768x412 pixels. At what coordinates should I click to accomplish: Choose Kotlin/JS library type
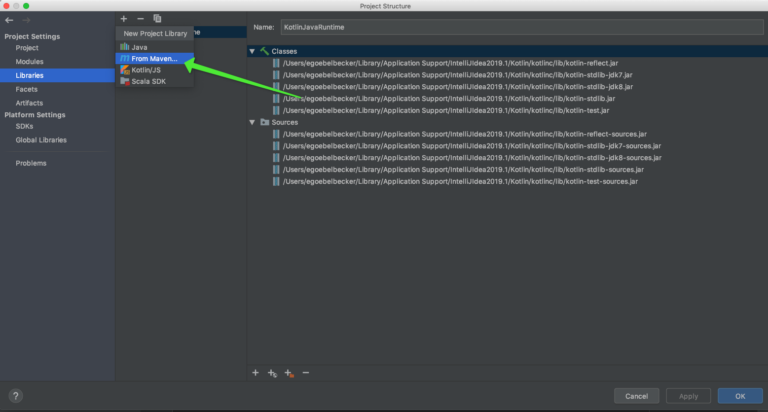pyautogui.click(x=147, y=70)
